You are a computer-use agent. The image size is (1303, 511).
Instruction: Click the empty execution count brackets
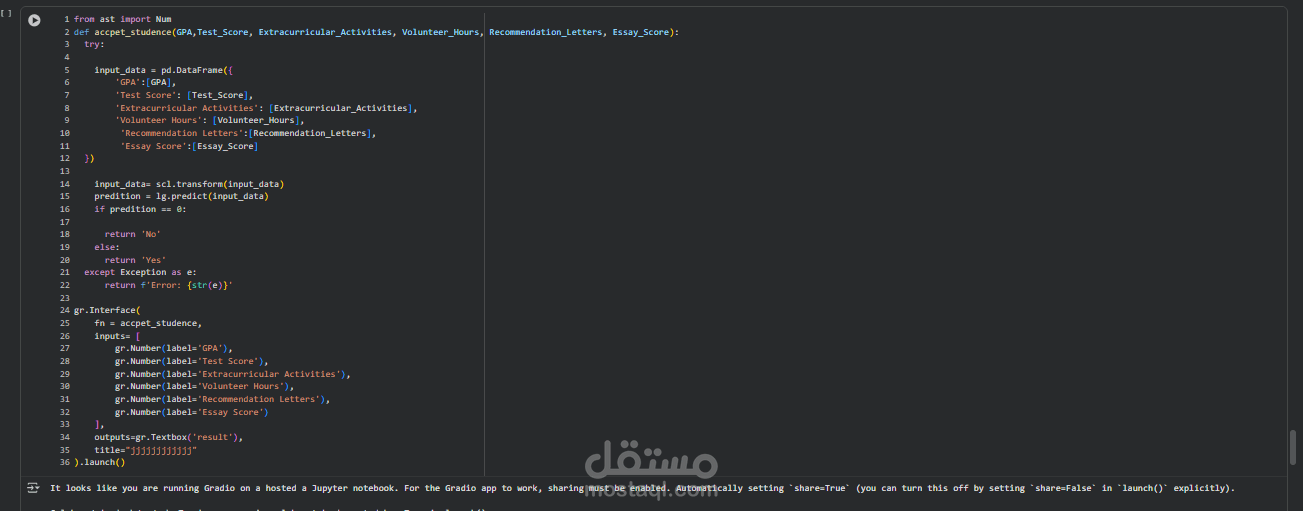pos(8,14)
